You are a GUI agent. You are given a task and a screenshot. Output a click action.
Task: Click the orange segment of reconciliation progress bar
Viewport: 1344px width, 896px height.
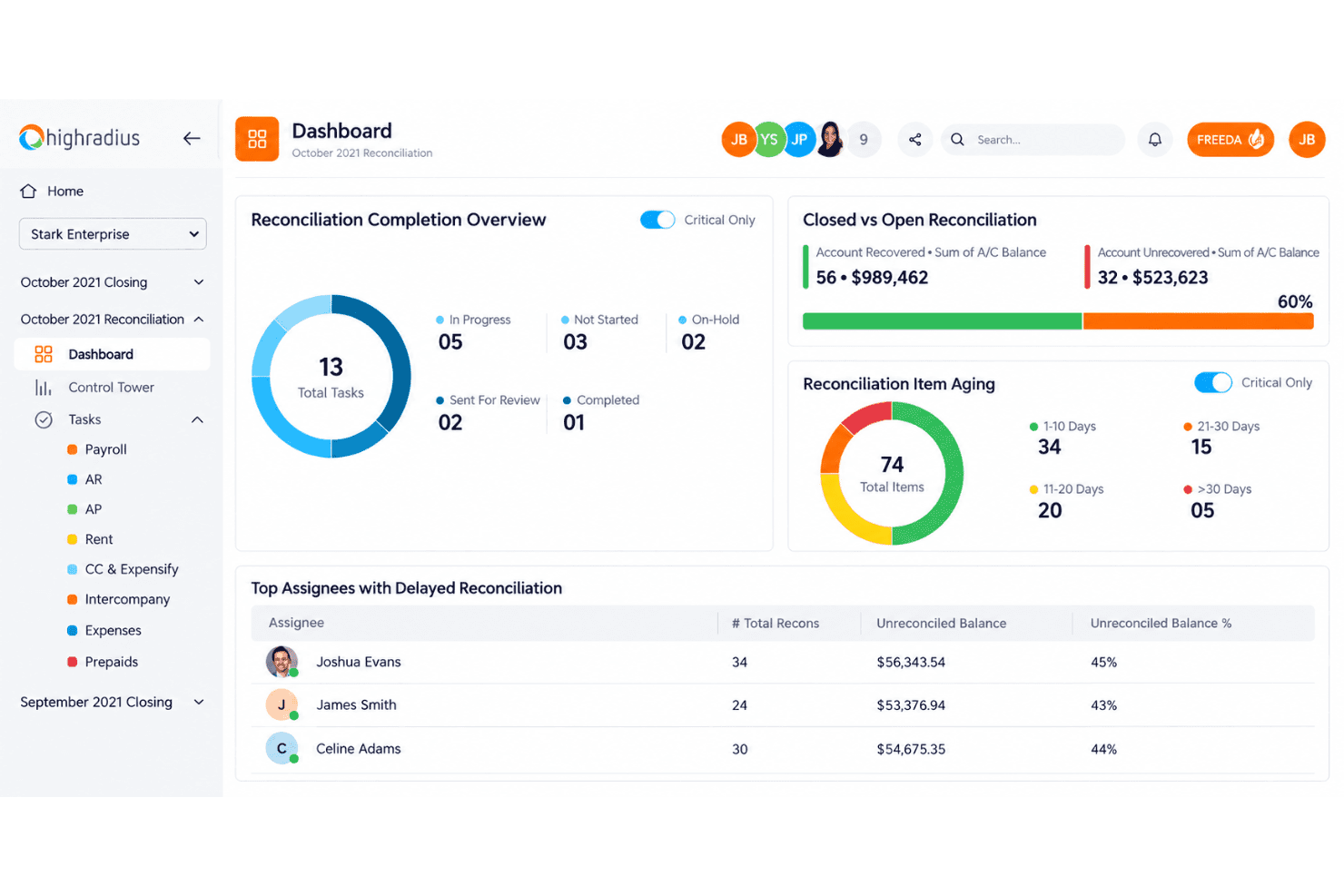click(x=1199, y=321)
